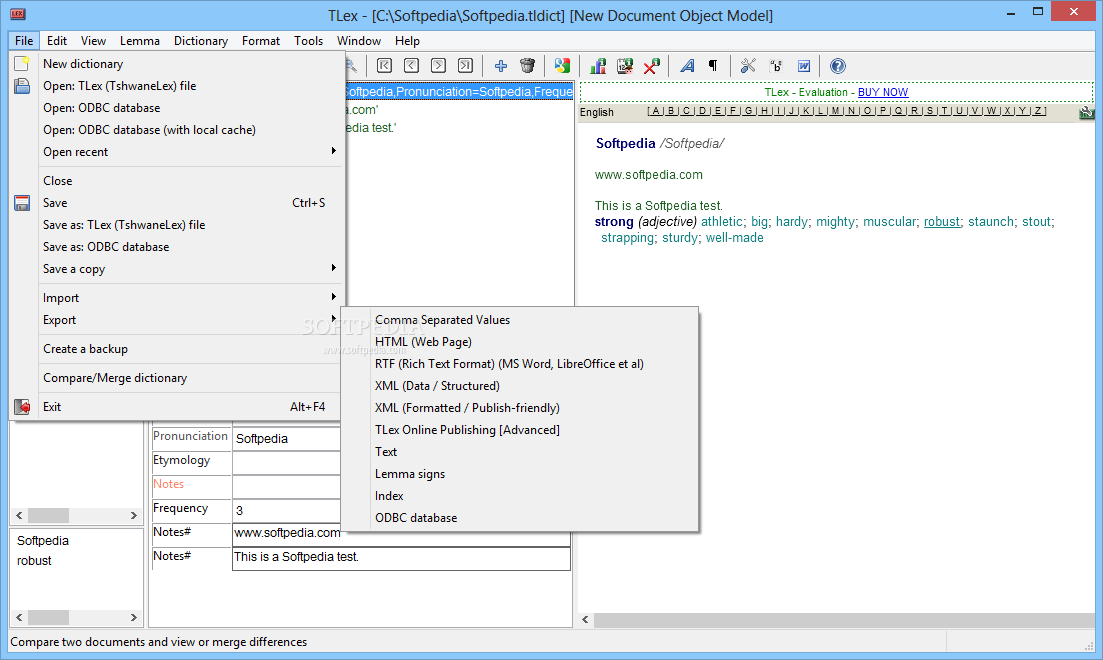
Task: Export as RTF (Rich Text Format)
Action: pos(520,364)
